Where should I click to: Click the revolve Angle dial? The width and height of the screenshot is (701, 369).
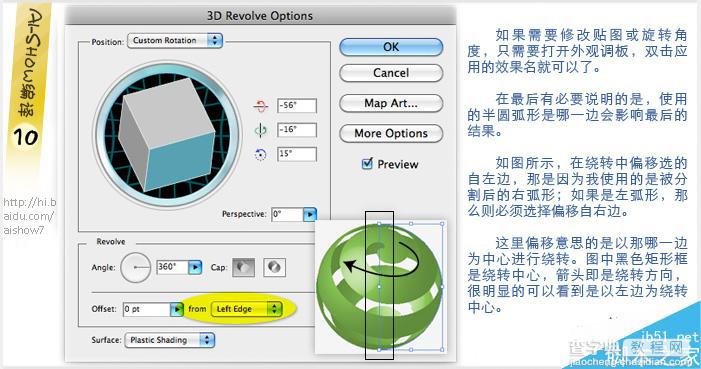pos(136,267)
